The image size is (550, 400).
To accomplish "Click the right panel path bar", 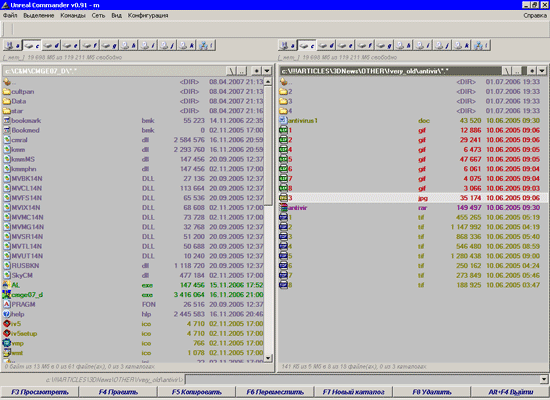I will [x=390, y=71].
